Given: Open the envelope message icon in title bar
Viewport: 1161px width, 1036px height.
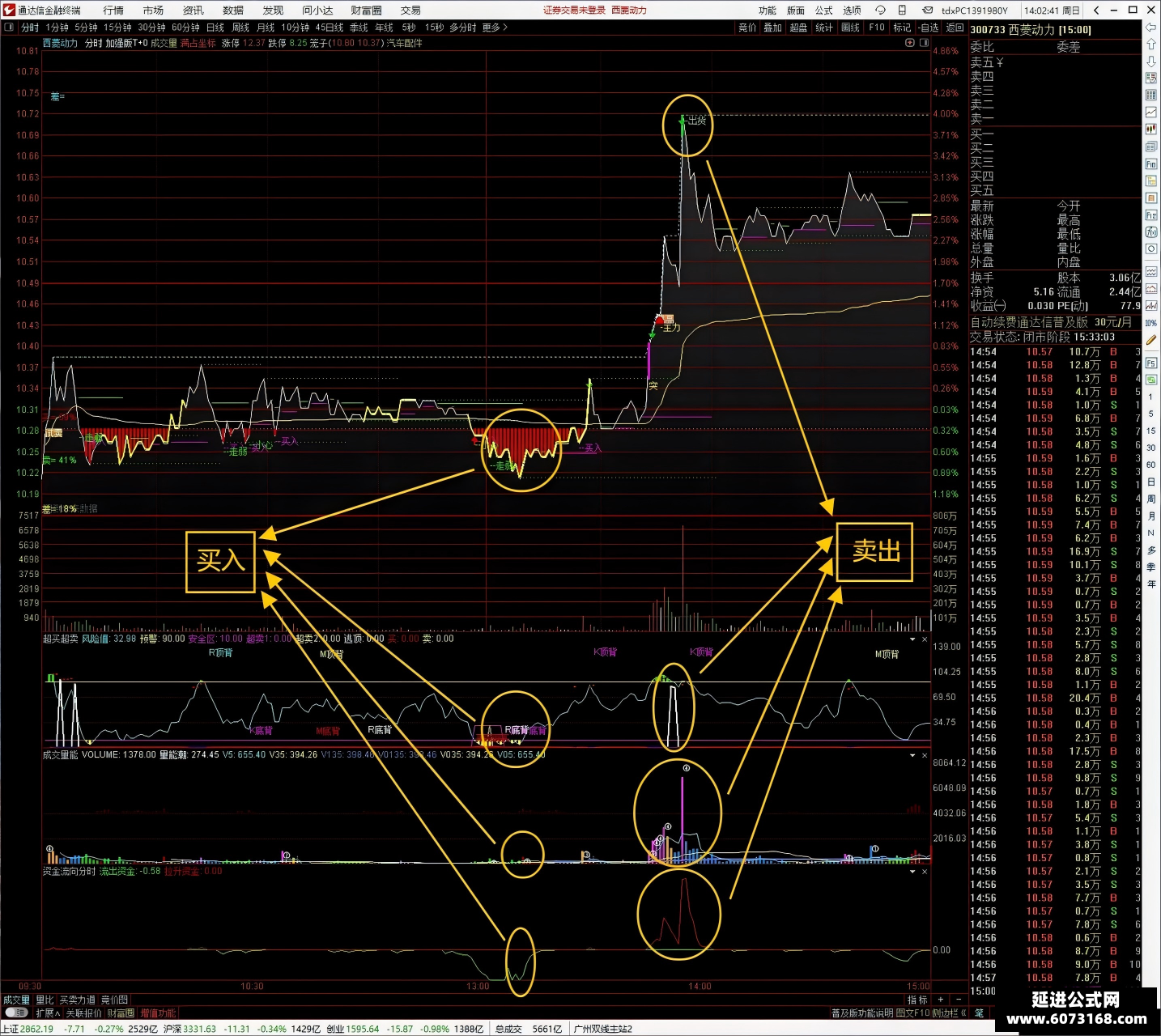Looking at the screenshot, I should (x=927, y=11).
